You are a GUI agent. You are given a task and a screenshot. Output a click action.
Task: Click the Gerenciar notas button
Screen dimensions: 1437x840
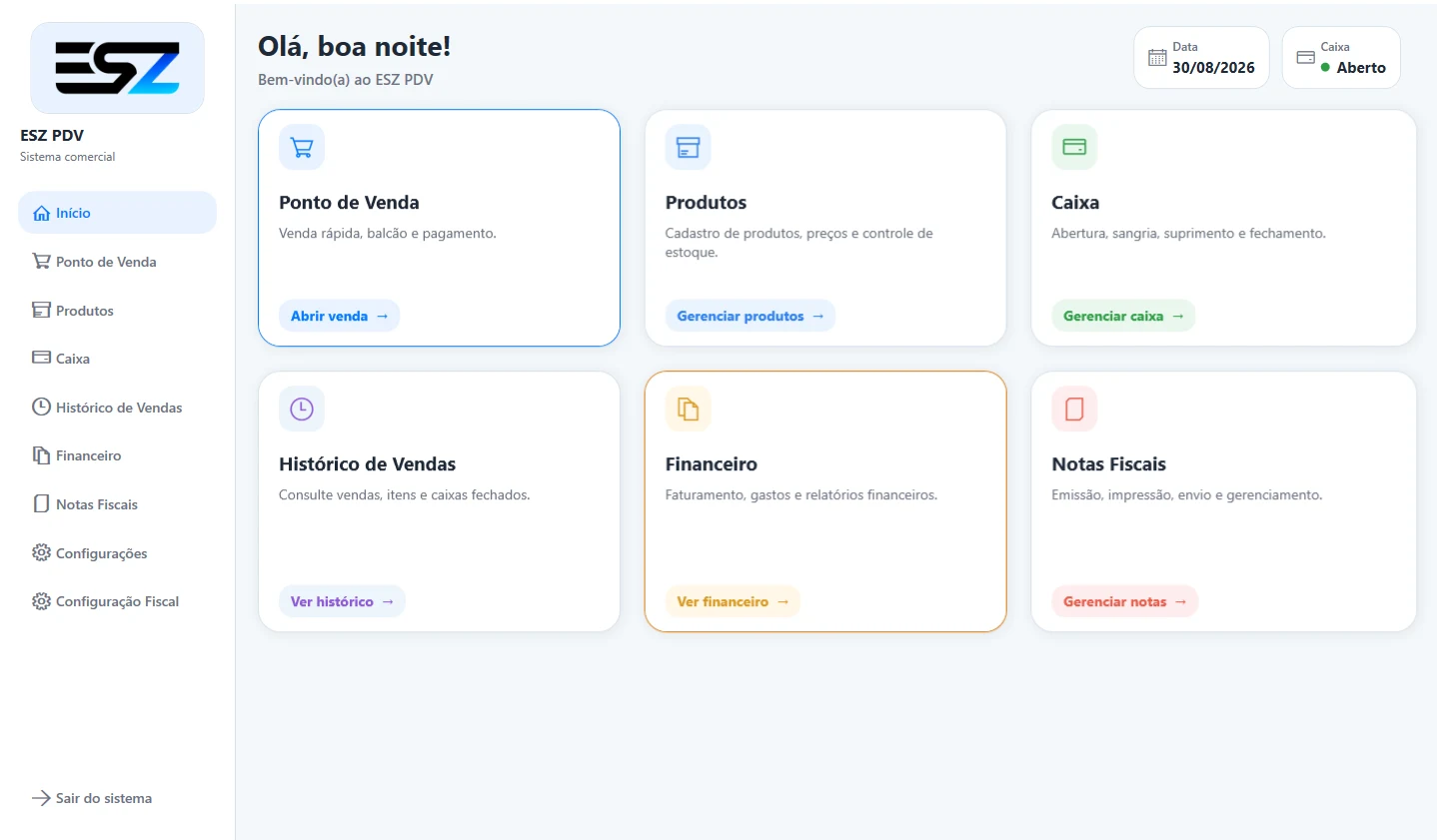1124,601
